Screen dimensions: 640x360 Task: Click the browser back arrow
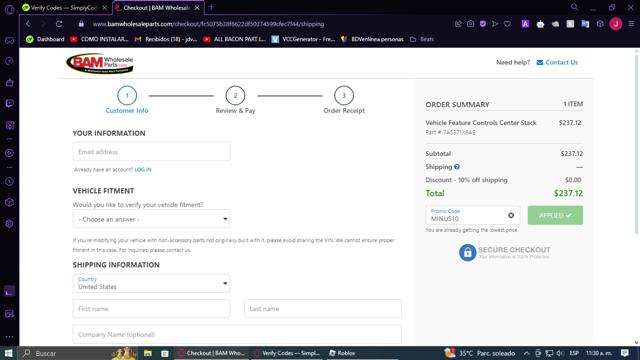click(28, 24)
